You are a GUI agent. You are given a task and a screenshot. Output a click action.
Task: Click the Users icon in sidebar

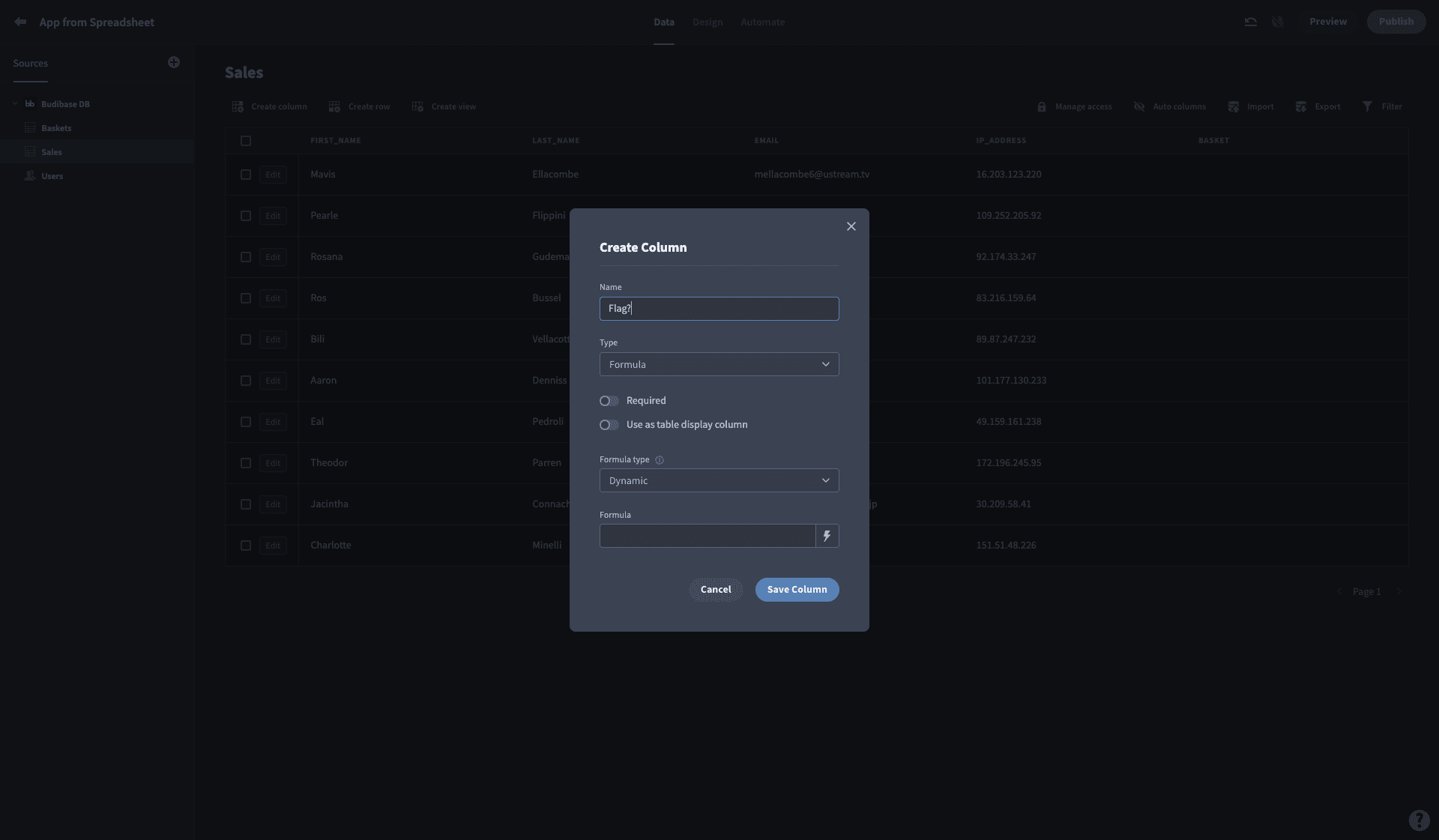(x=30, y=175)
